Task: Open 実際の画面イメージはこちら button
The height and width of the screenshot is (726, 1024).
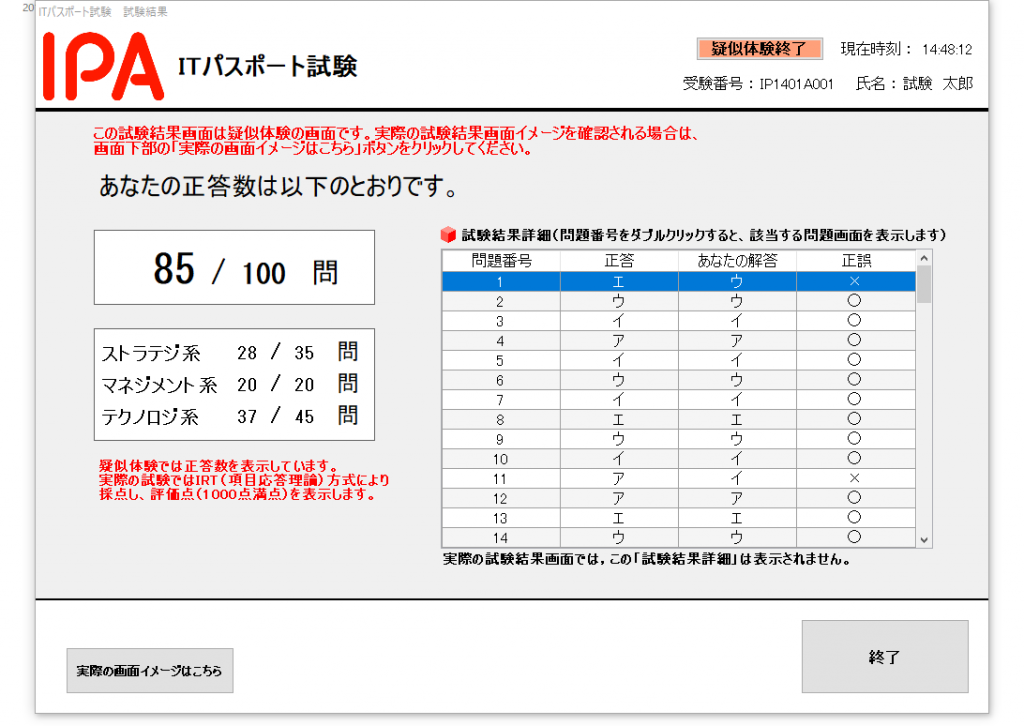Action: click(150, 671)
